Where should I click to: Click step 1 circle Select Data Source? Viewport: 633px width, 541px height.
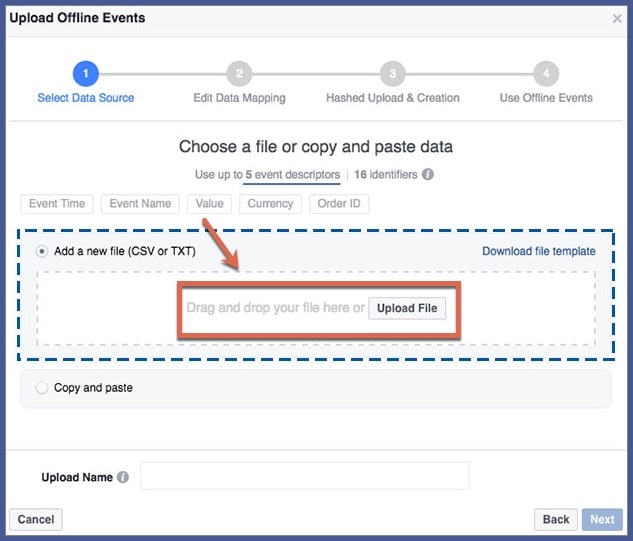86,73
